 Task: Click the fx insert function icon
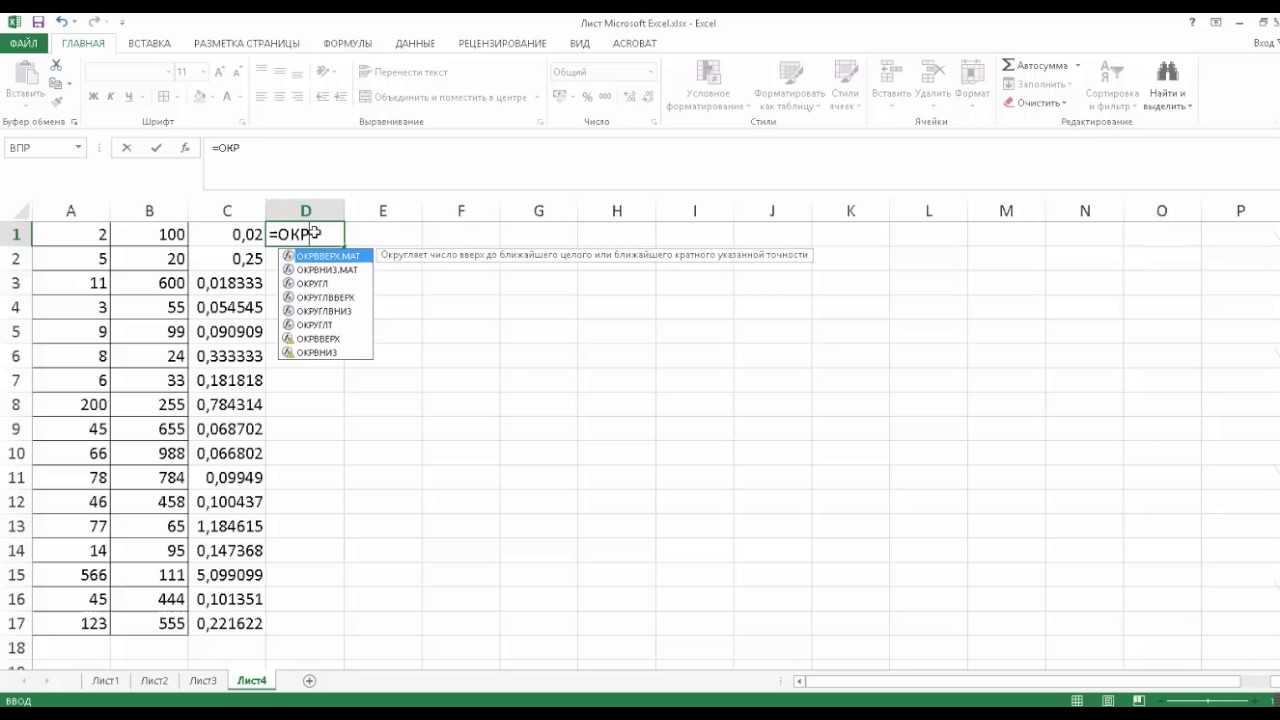point(185,148)
